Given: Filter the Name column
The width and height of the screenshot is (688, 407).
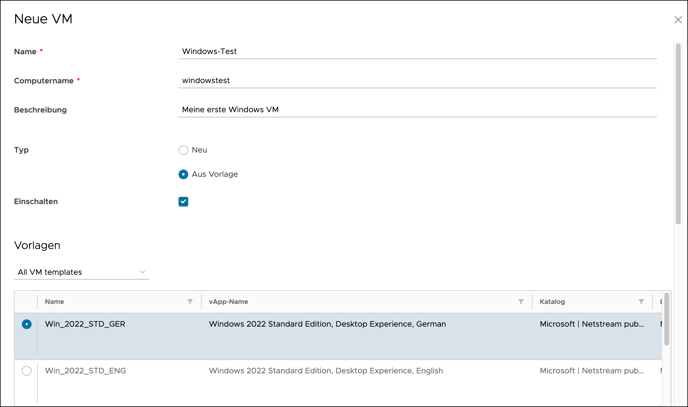Looking at the screenshot, I should (x=190, y=302).
